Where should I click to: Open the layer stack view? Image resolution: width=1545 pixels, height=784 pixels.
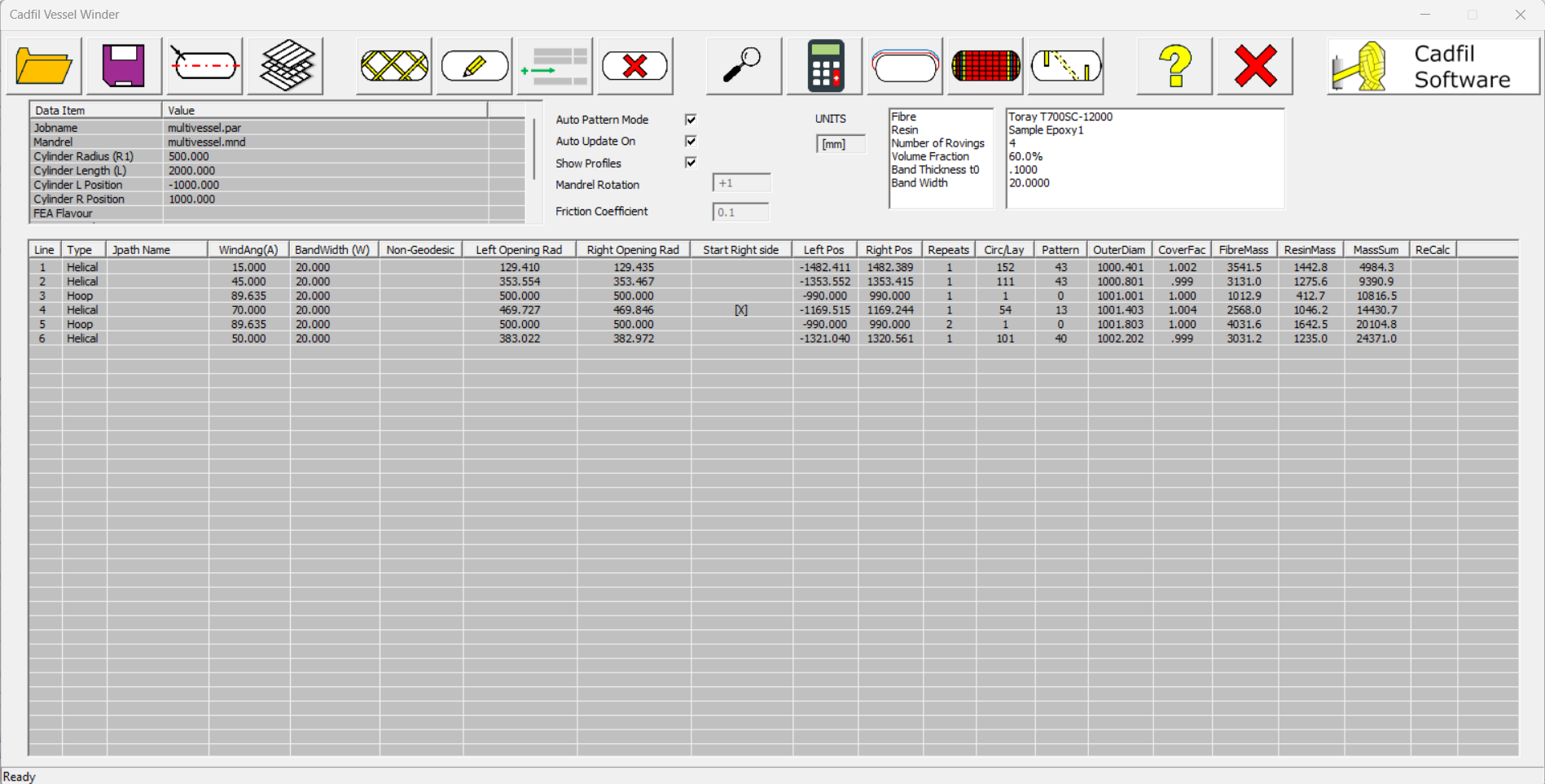pos(284,65)
